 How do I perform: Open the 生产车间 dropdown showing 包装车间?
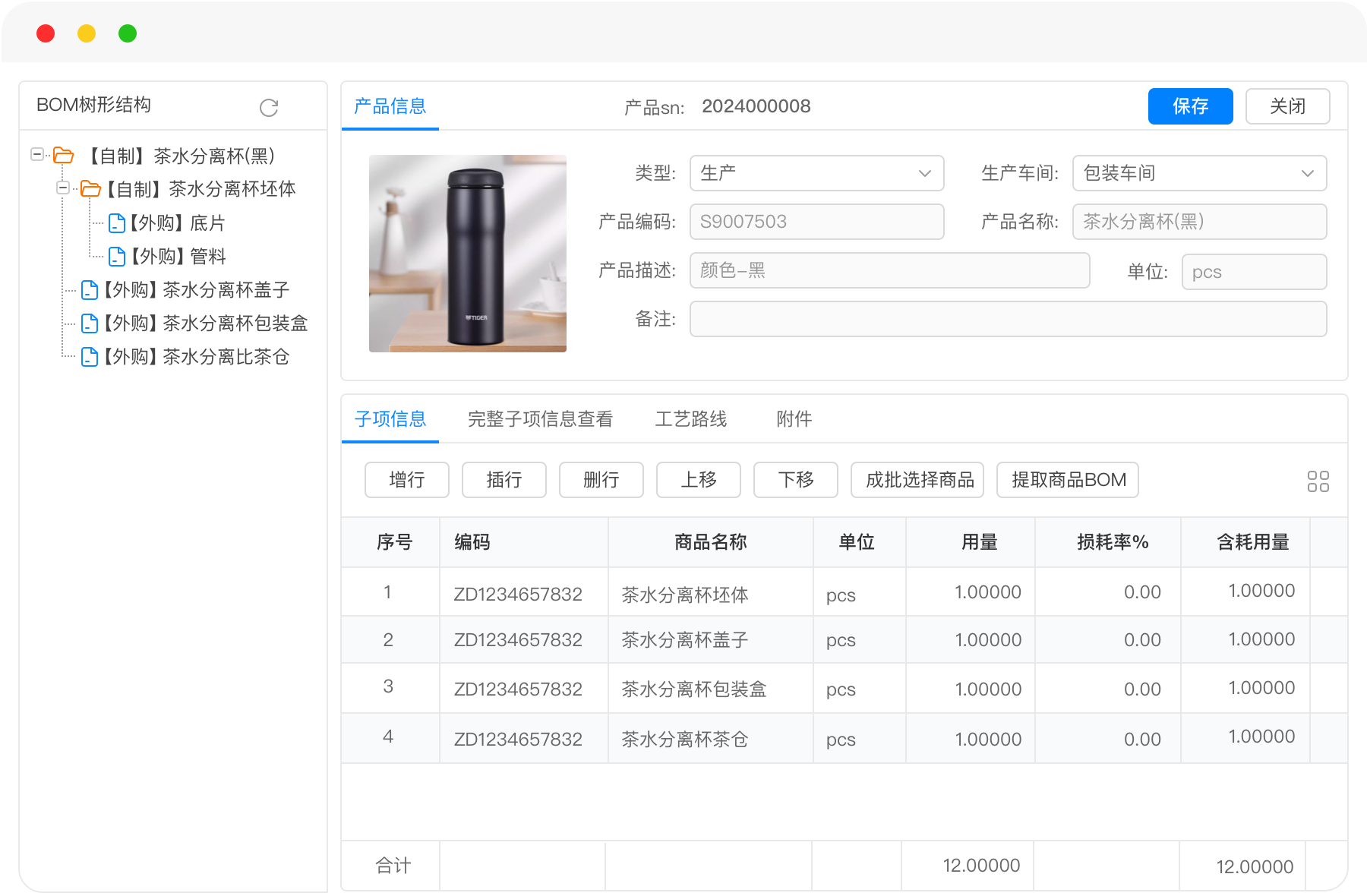coord(1199,173)
